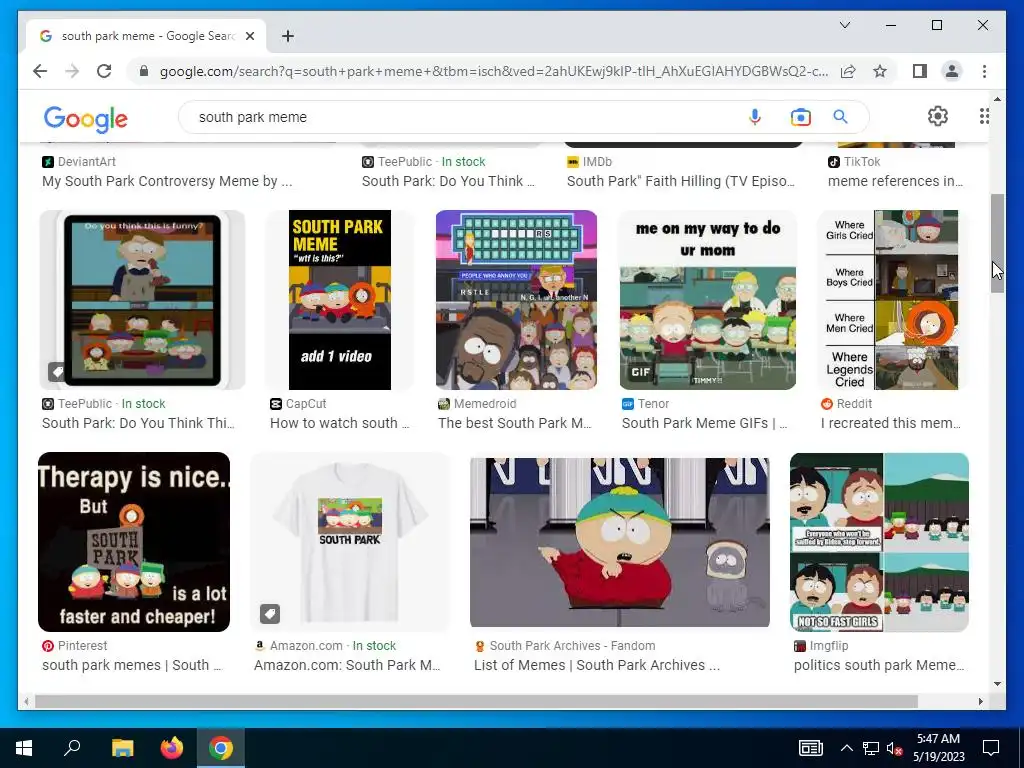The height and width of the screenshot is (768, 1024).
Task: Open 'South Park Meme GIFs' Tenor link
Action: [705, 423]
